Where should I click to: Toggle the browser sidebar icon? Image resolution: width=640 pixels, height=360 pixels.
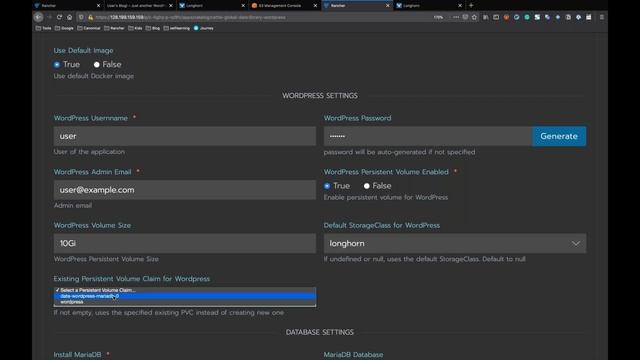tap(496, 17)
